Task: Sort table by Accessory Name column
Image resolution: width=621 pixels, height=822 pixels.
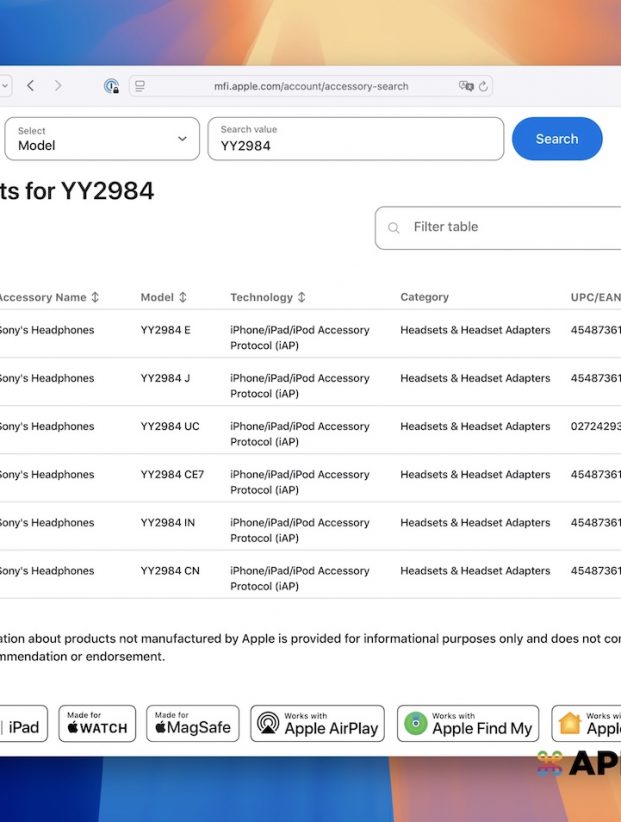Action: (x=95, y=297)
